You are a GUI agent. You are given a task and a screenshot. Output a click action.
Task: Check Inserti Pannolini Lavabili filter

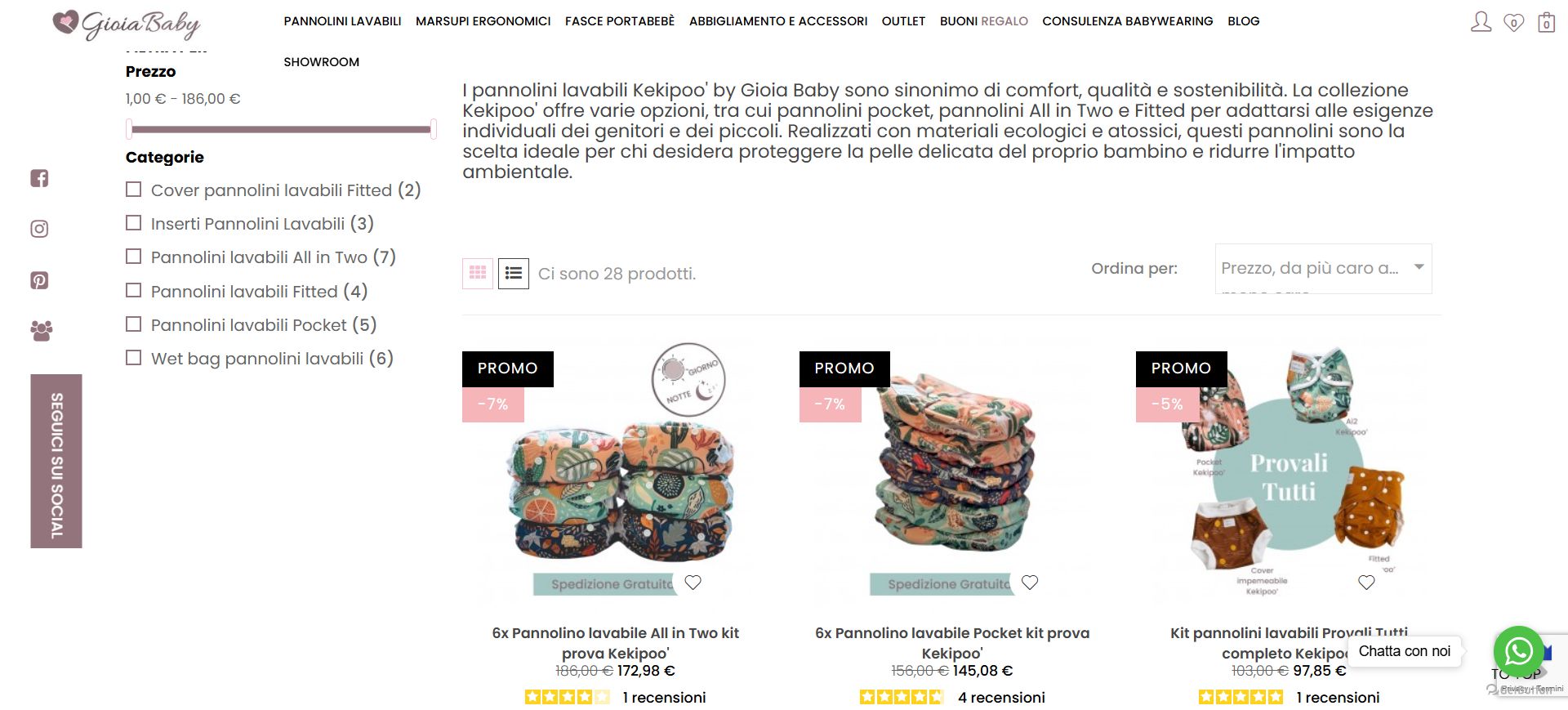click(134, 223)
